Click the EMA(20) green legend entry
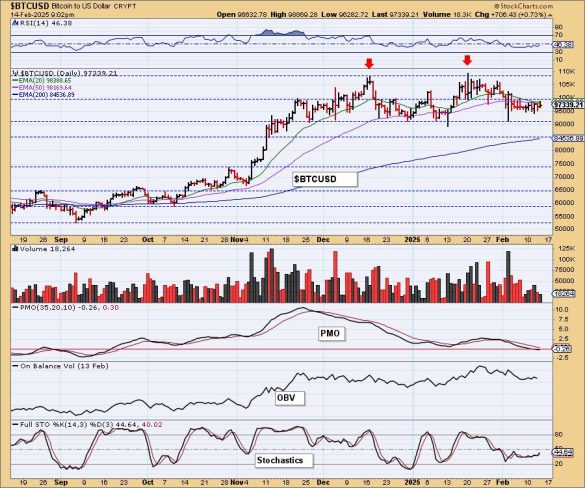 [42, 80]
